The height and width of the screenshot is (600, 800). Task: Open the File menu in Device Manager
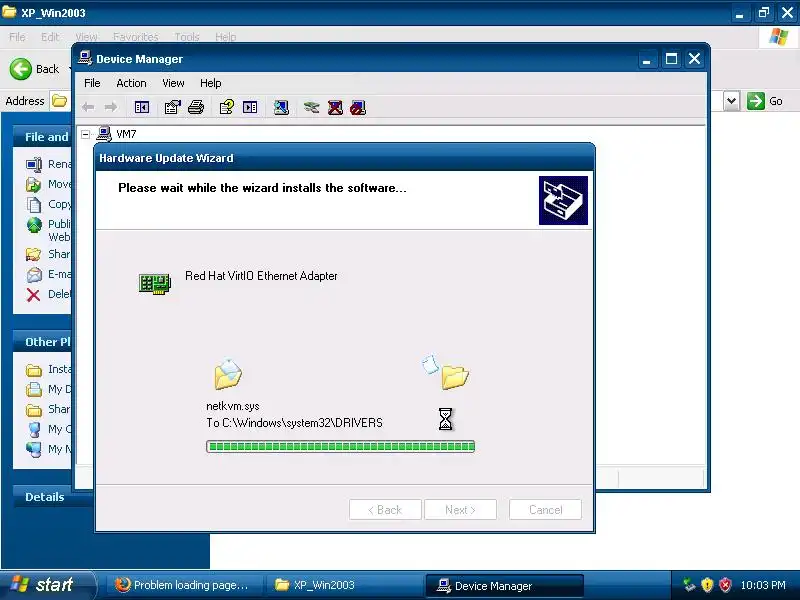coord(92,83)
